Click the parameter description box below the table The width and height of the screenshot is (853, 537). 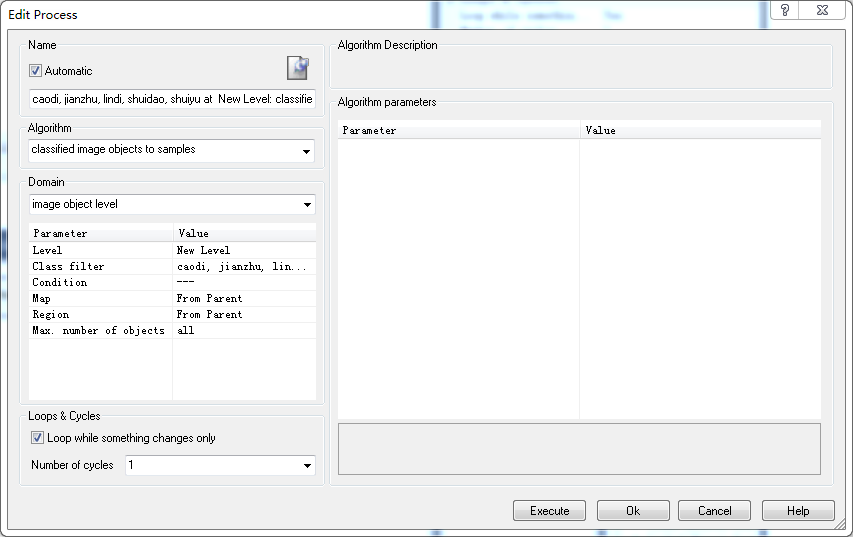tap(579, 449)
